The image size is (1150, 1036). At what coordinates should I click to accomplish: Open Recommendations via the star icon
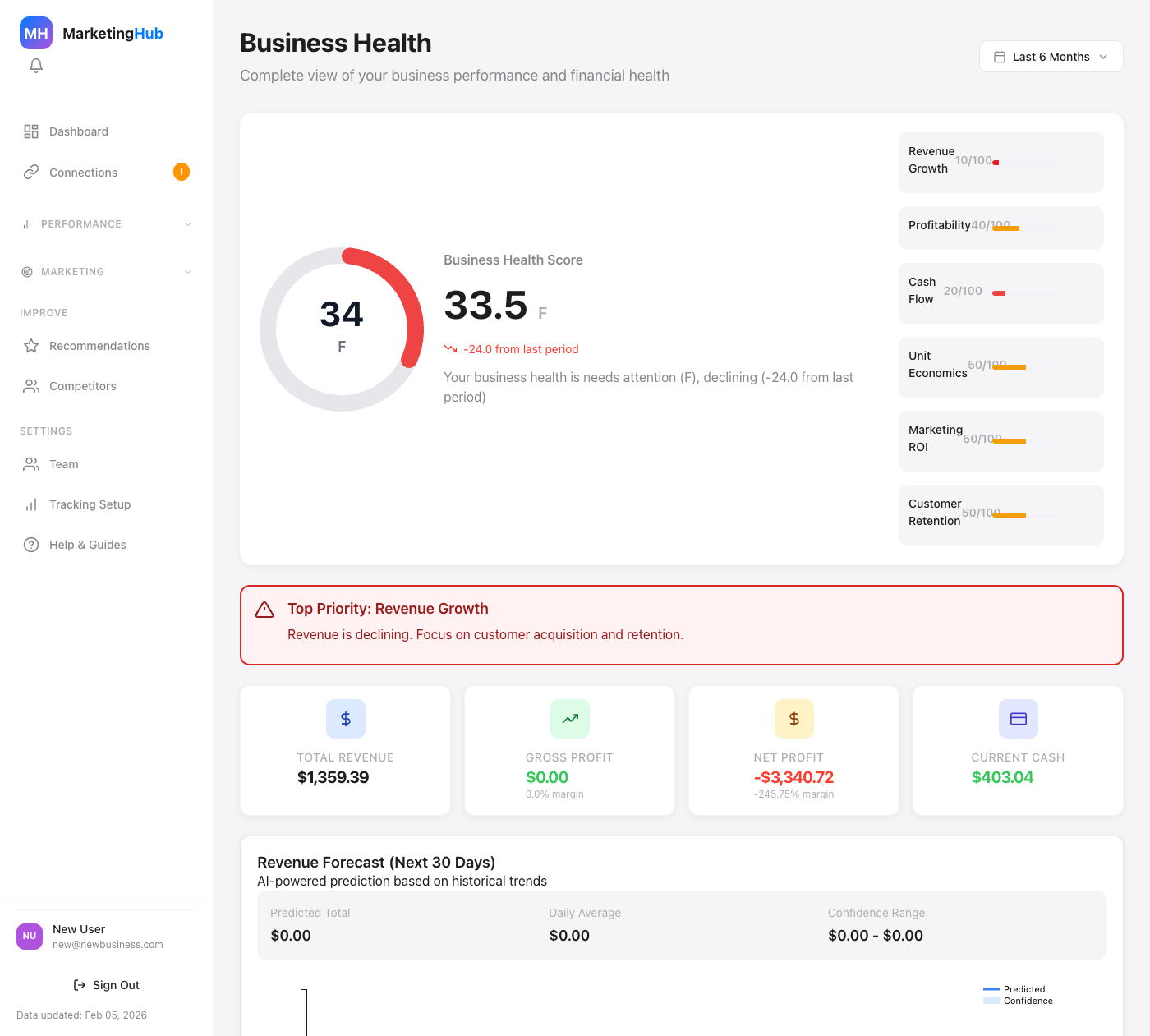[x=31, y=346]
